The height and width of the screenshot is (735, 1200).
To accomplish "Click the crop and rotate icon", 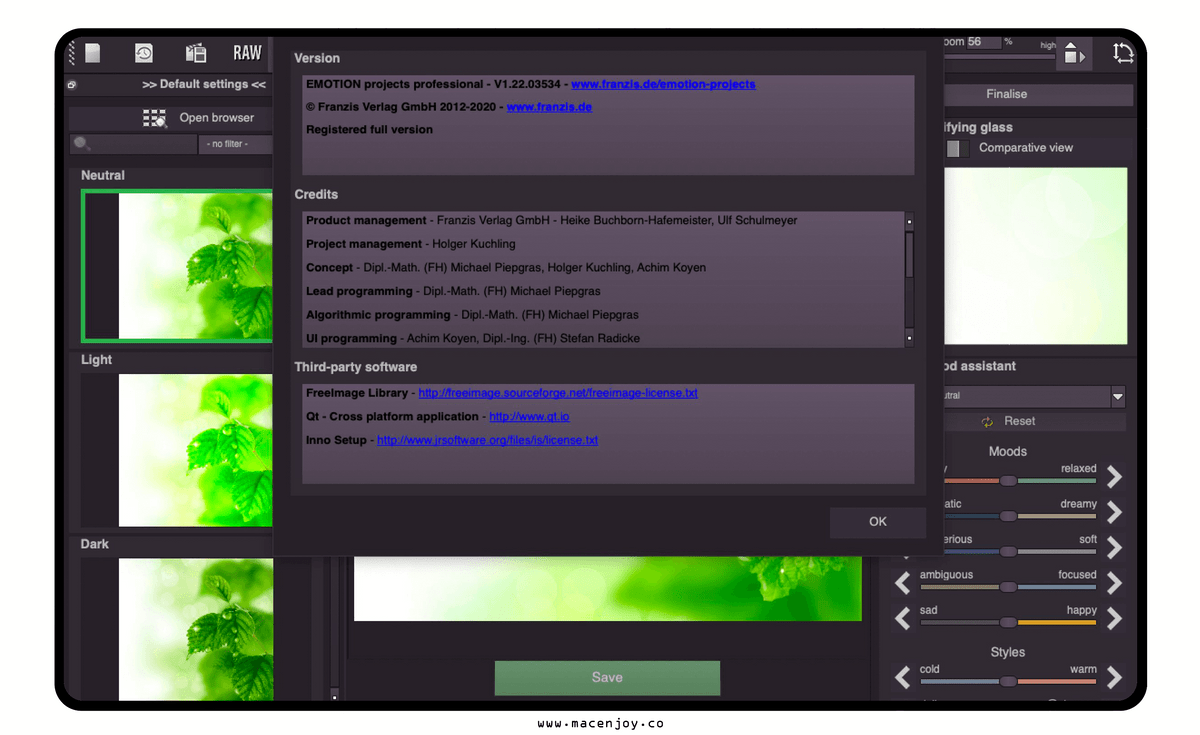I will 1123,53.
